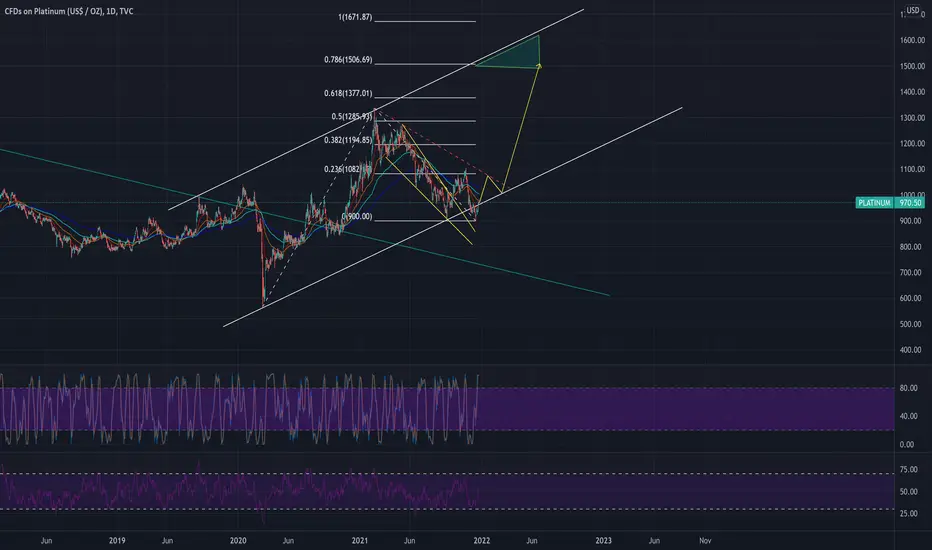Click the 40.00 oscillator scale value
932x550 pixels.
(x=908, y=416)
